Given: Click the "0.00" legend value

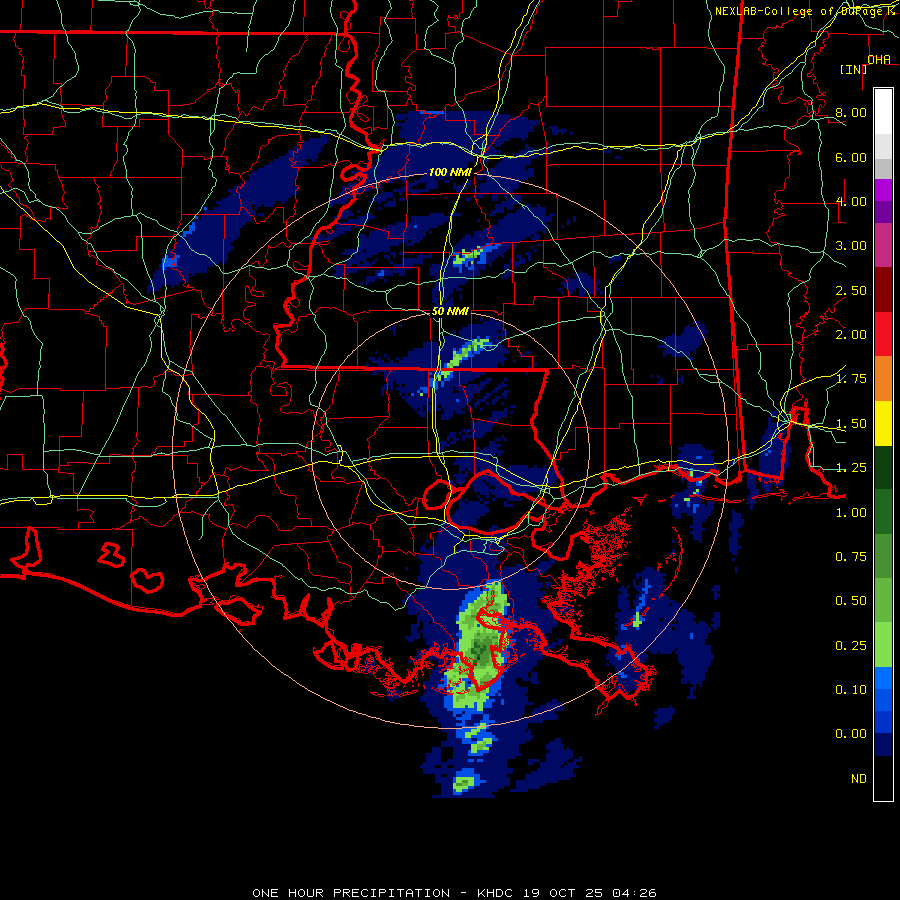Looking at the screenshot, I should 851,734.
